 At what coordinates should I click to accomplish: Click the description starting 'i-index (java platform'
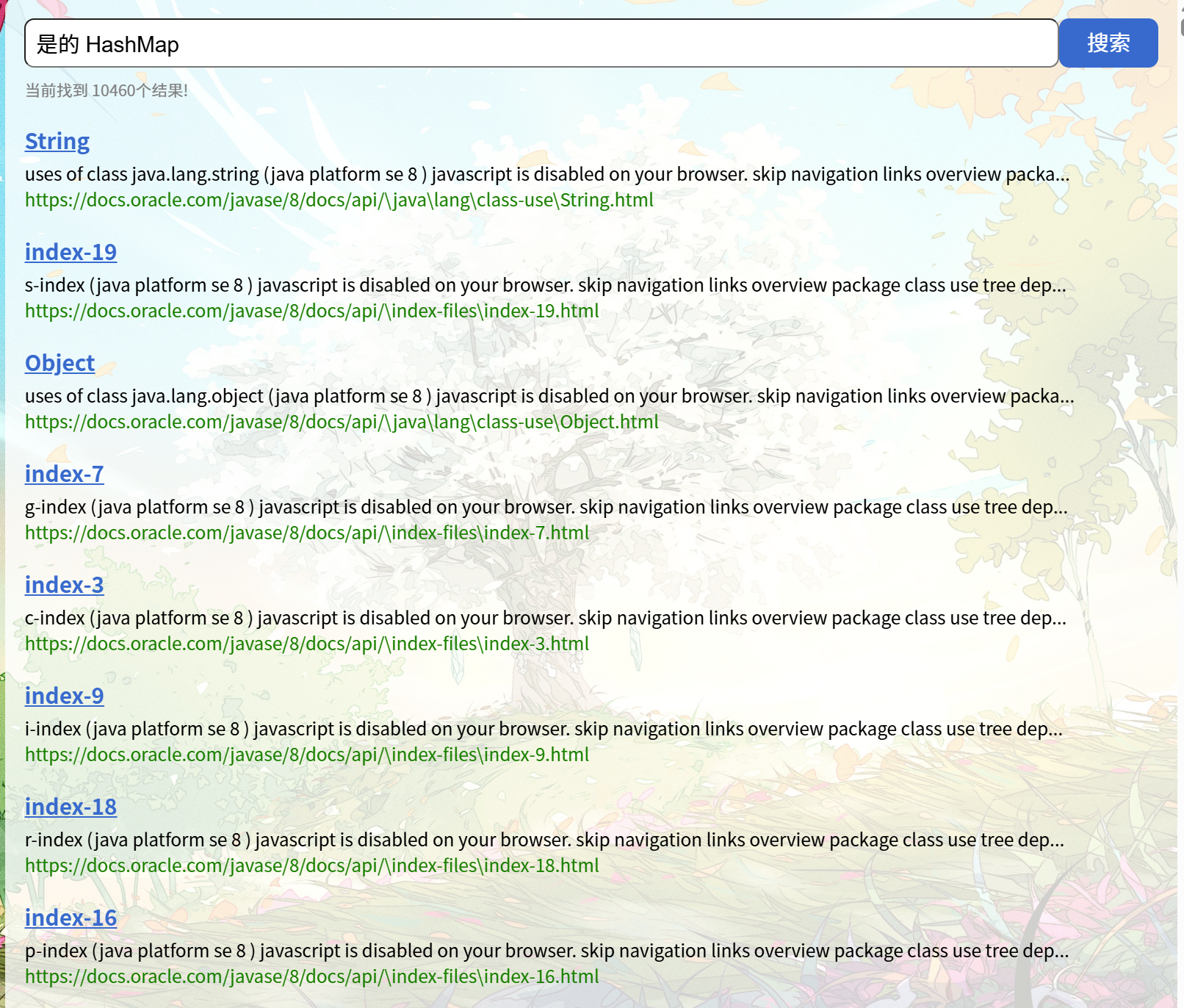point(544,729)
